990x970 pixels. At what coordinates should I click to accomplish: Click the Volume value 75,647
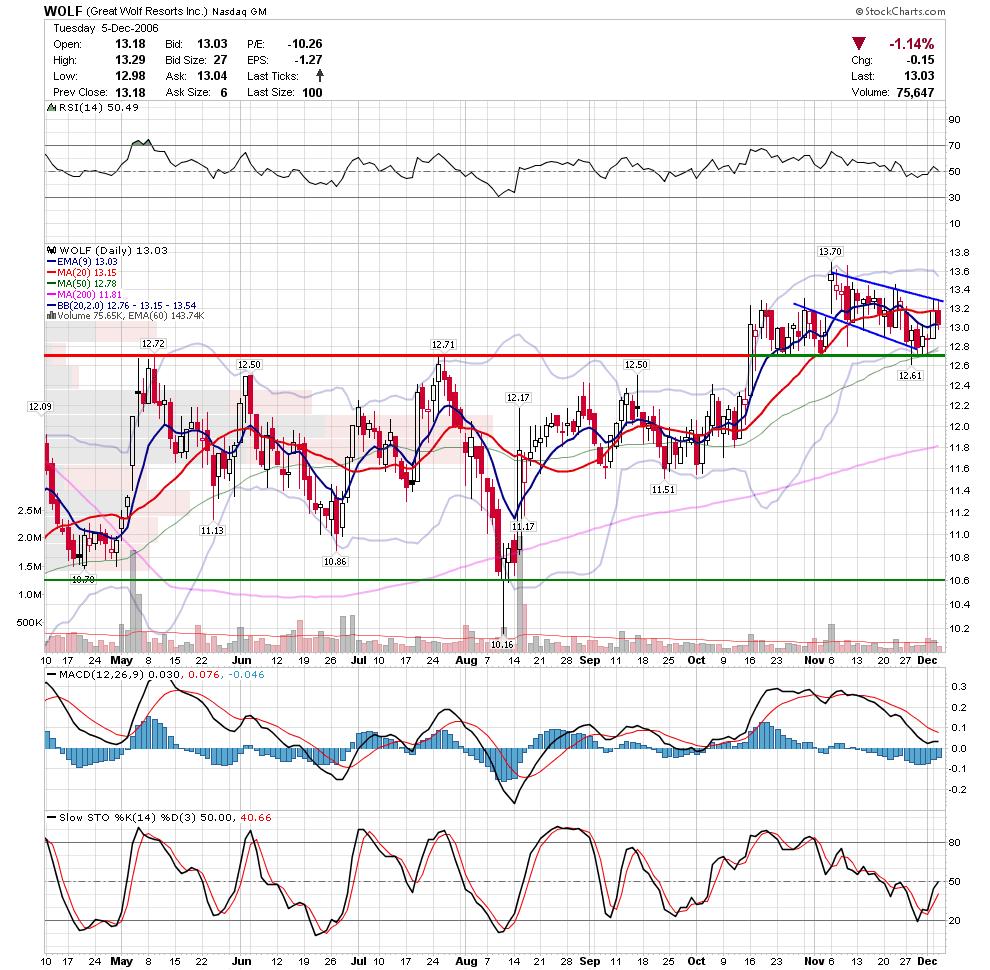click(915, 92)
